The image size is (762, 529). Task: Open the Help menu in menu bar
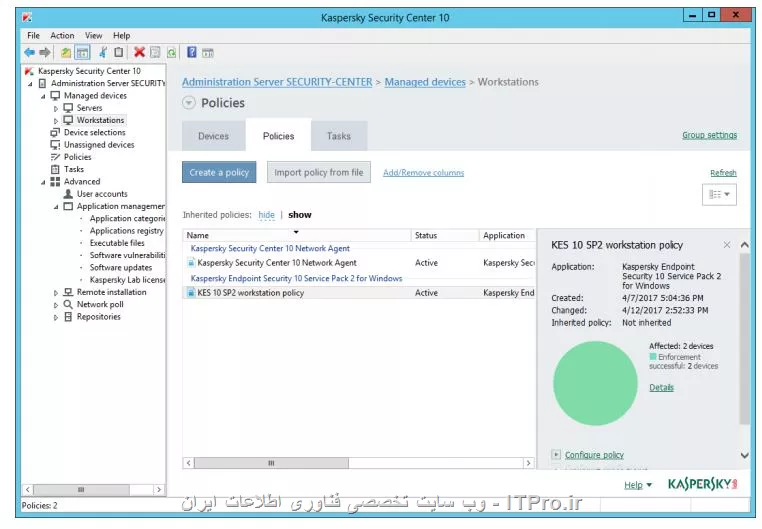tap(121, 35)
